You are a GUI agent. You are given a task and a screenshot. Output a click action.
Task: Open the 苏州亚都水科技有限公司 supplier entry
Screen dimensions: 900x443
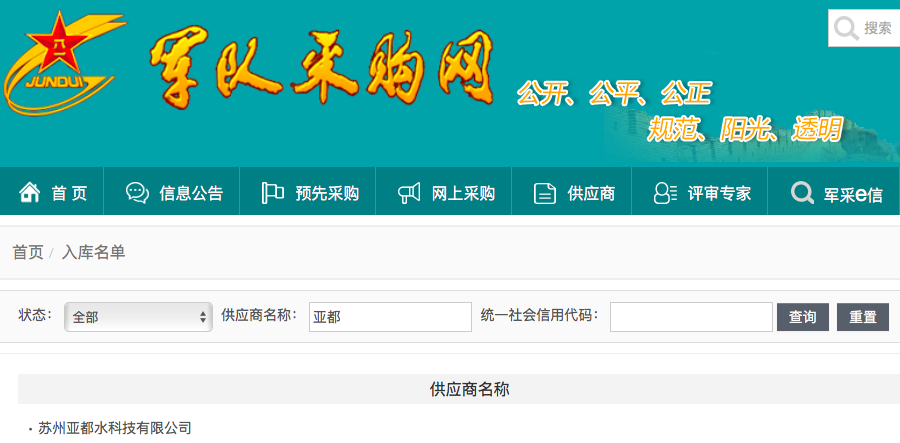(x=114, y=428)
